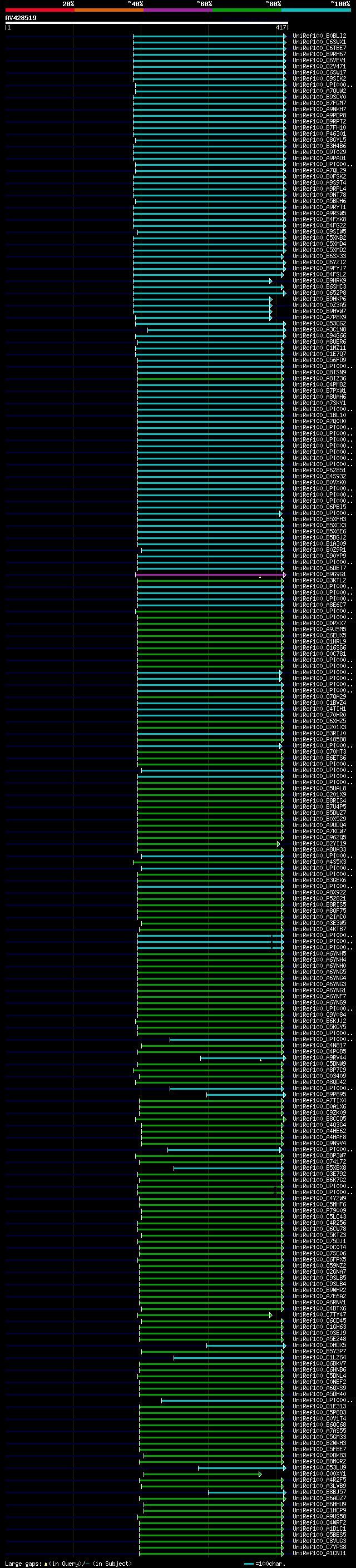Select the UniRef100_A7SKY1 label
Viewport: 356px width, 1568px height.
pos(319,403)
